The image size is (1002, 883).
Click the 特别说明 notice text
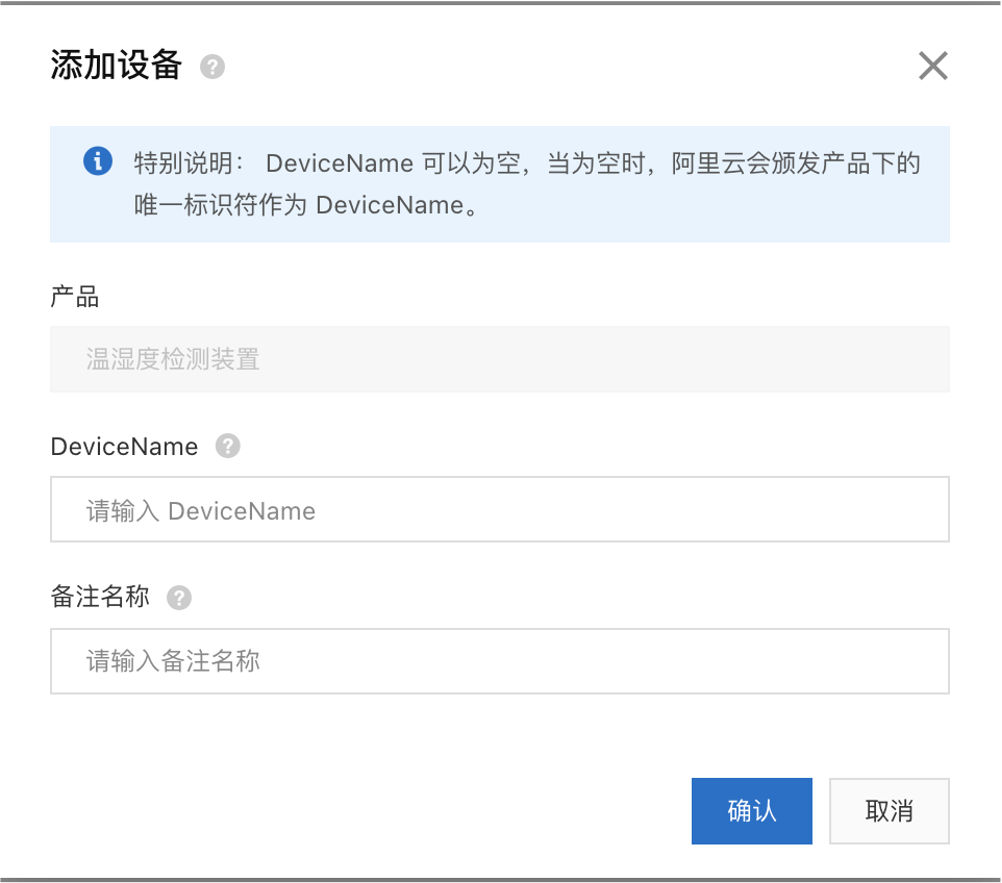click(527, 184)
